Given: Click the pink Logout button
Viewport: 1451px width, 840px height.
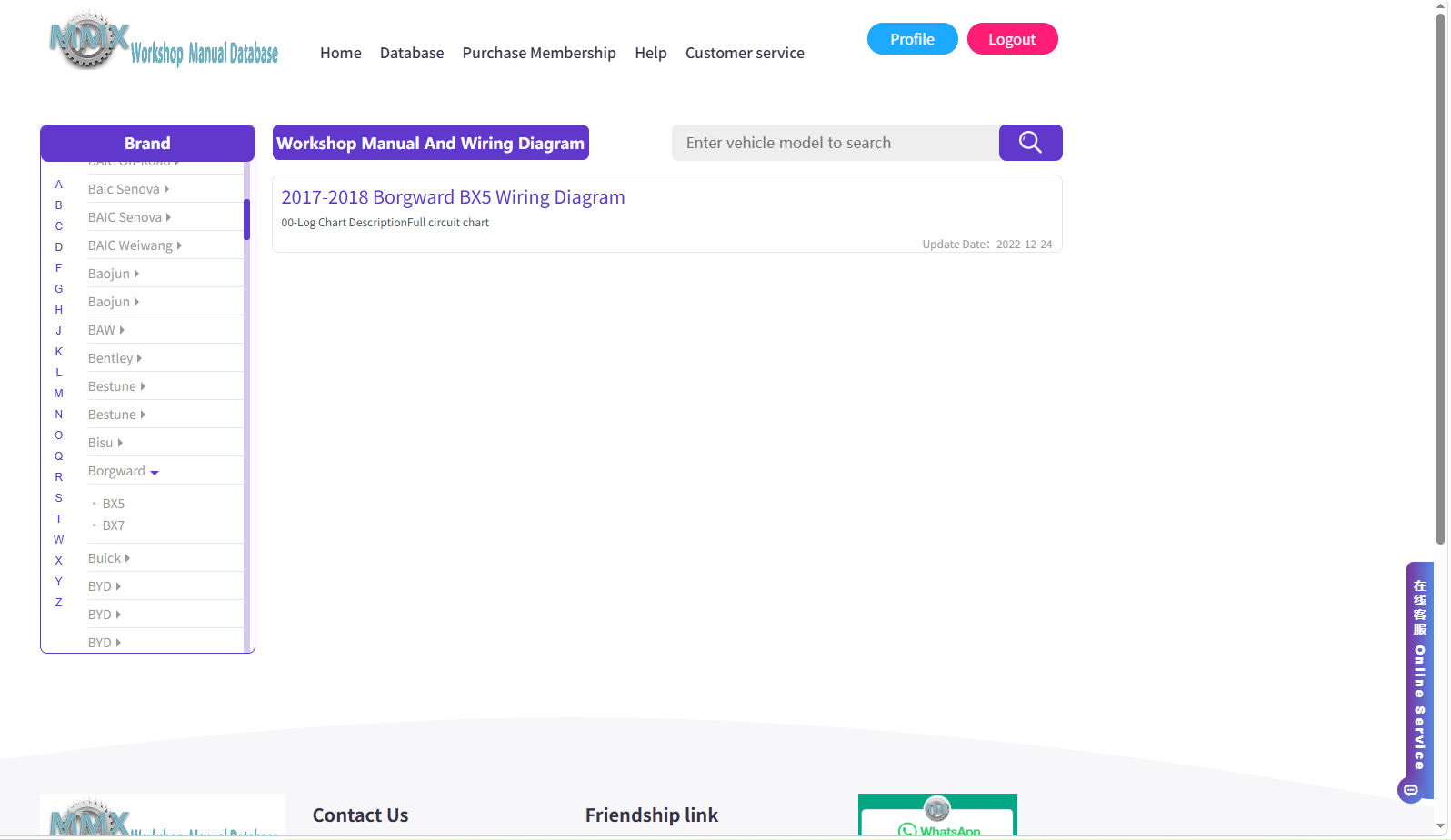Looking at the screenshot, I should 1013,39.
